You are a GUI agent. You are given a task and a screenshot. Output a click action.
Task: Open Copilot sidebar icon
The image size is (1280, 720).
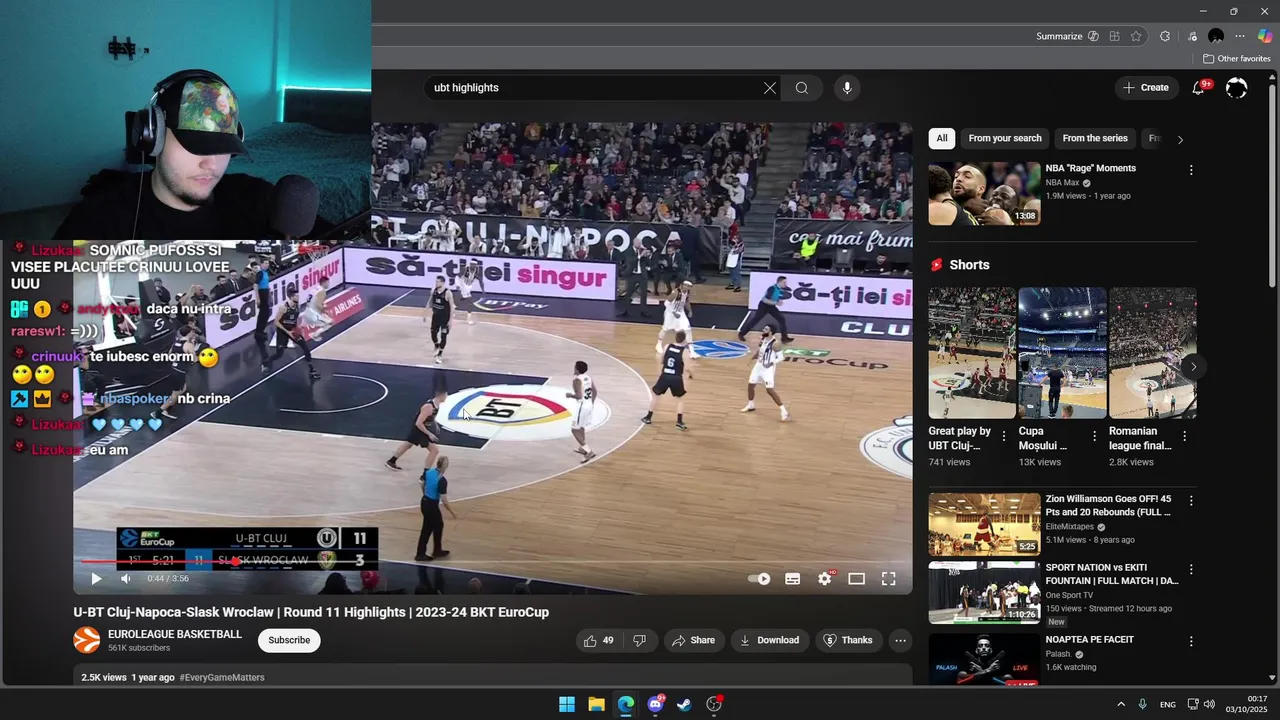1265,36
